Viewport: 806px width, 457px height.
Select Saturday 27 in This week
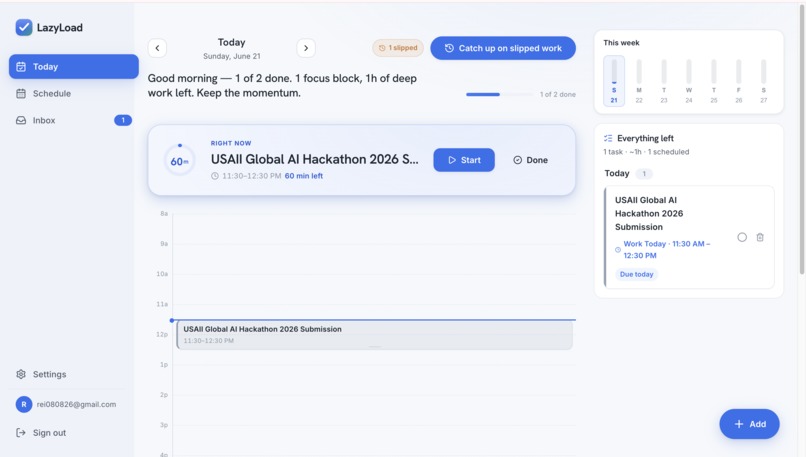(x=763, y=81)
